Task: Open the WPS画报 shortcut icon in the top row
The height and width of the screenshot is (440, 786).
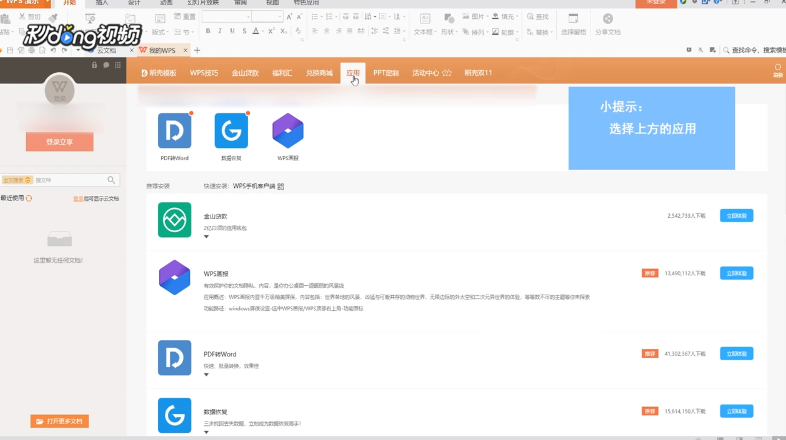Action: click(288, 131)
